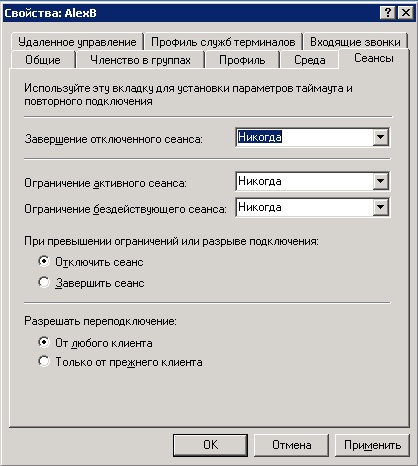
Task: Open Профиль служб терминалов tab
Action: click(x=223, y=42)
